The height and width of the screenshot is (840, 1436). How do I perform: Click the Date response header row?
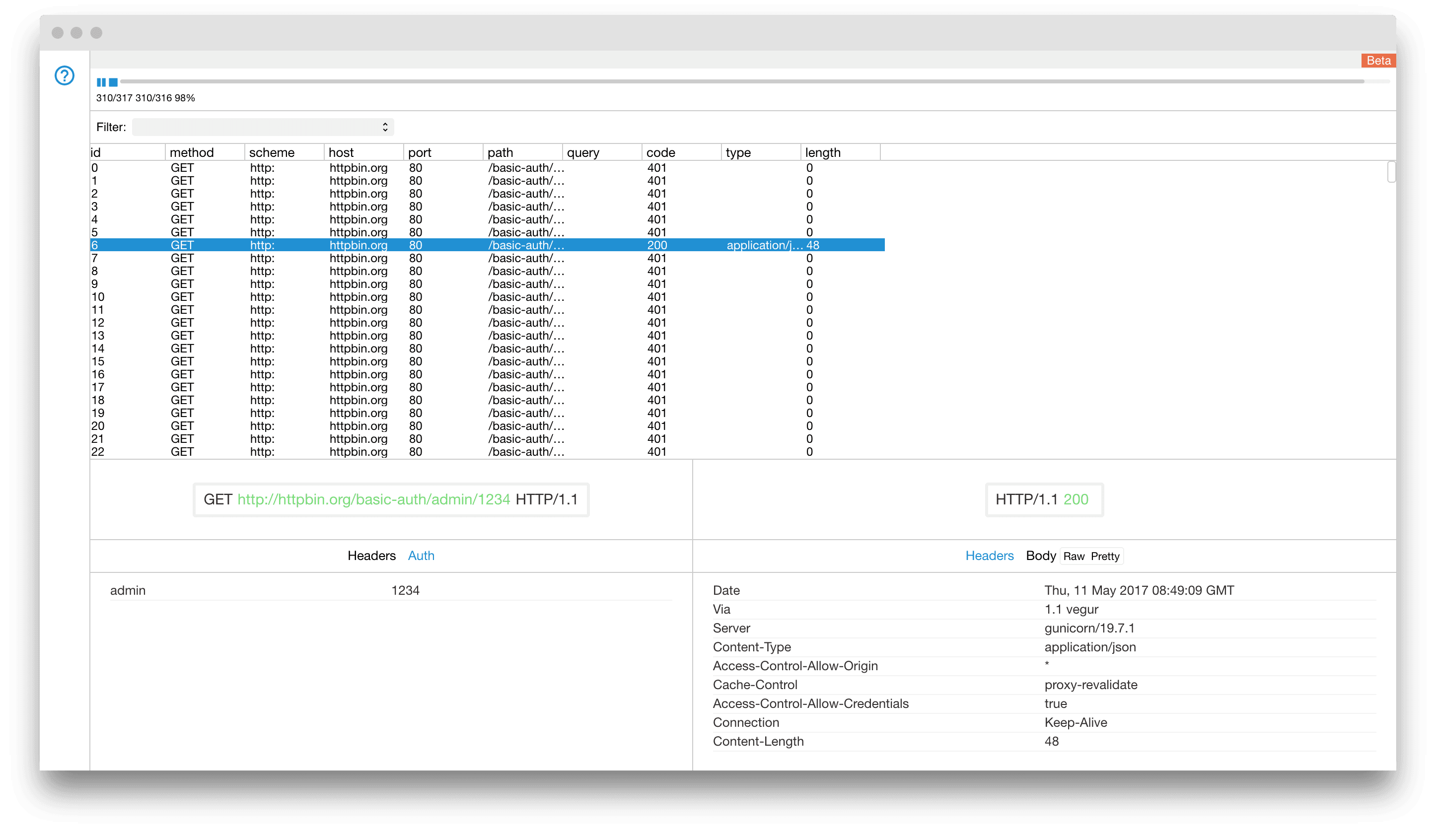(x=1045, y=590)
